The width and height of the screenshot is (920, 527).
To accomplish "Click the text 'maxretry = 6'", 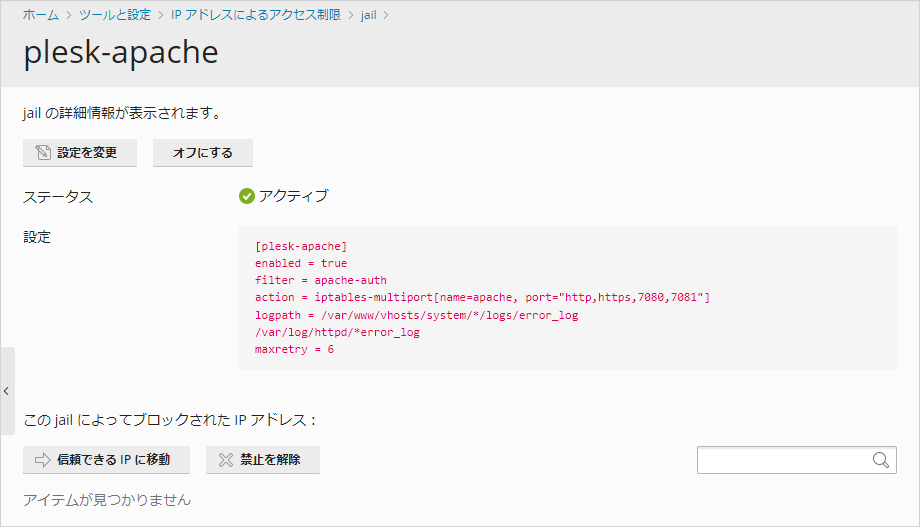I will coord(295,349).
